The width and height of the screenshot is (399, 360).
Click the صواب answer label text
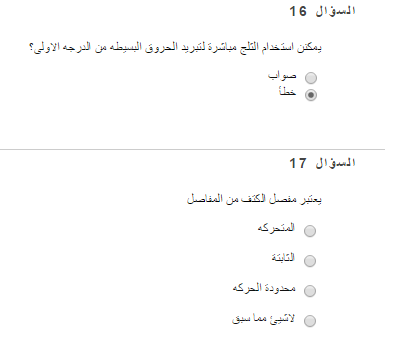click(282, 76)
